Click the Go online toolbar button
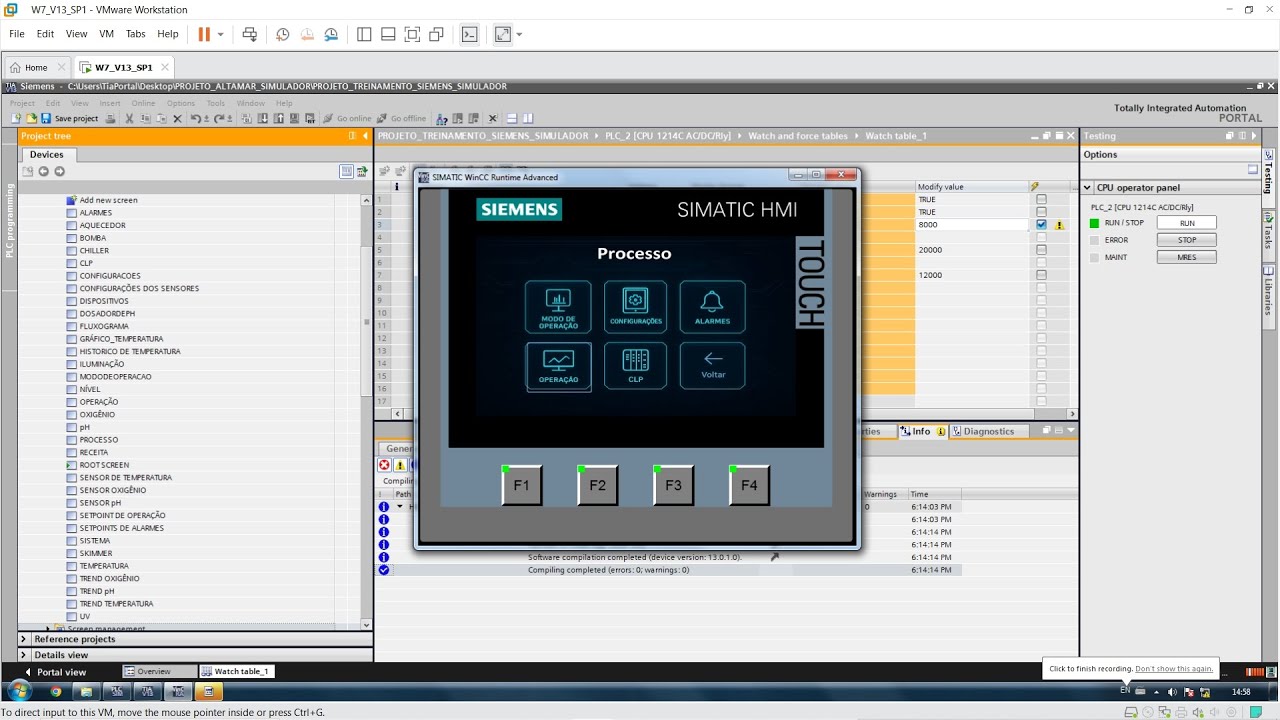Viewport: 1280px width, 720px height. 346,118
